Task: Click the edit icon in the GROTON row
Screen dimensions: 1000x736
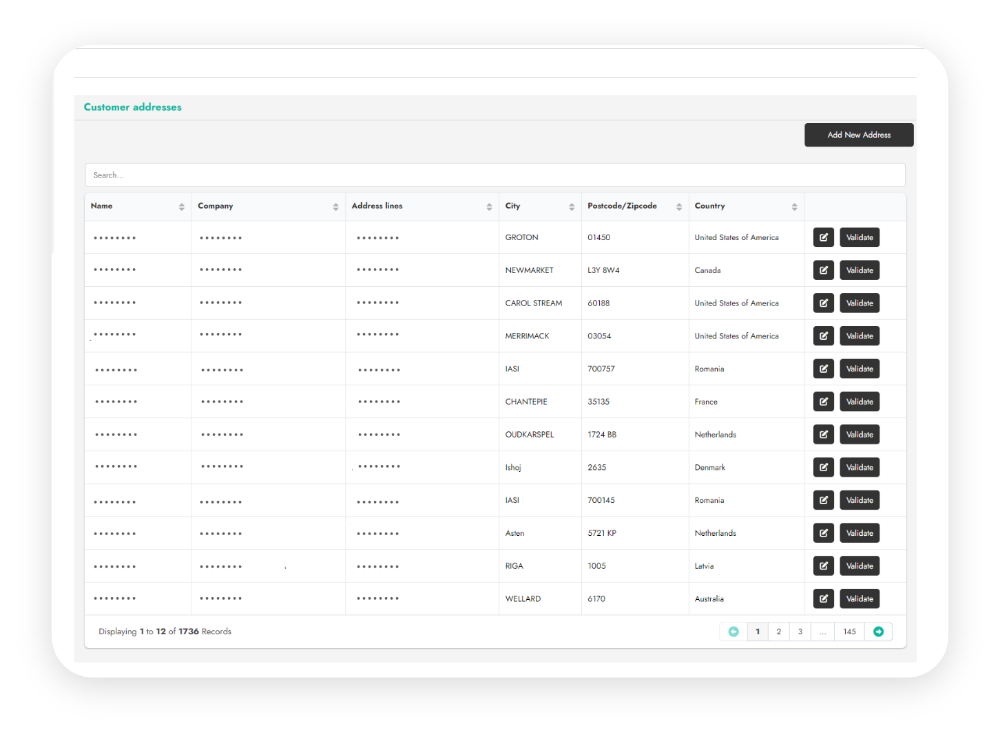Action: (x=823, y=237)
